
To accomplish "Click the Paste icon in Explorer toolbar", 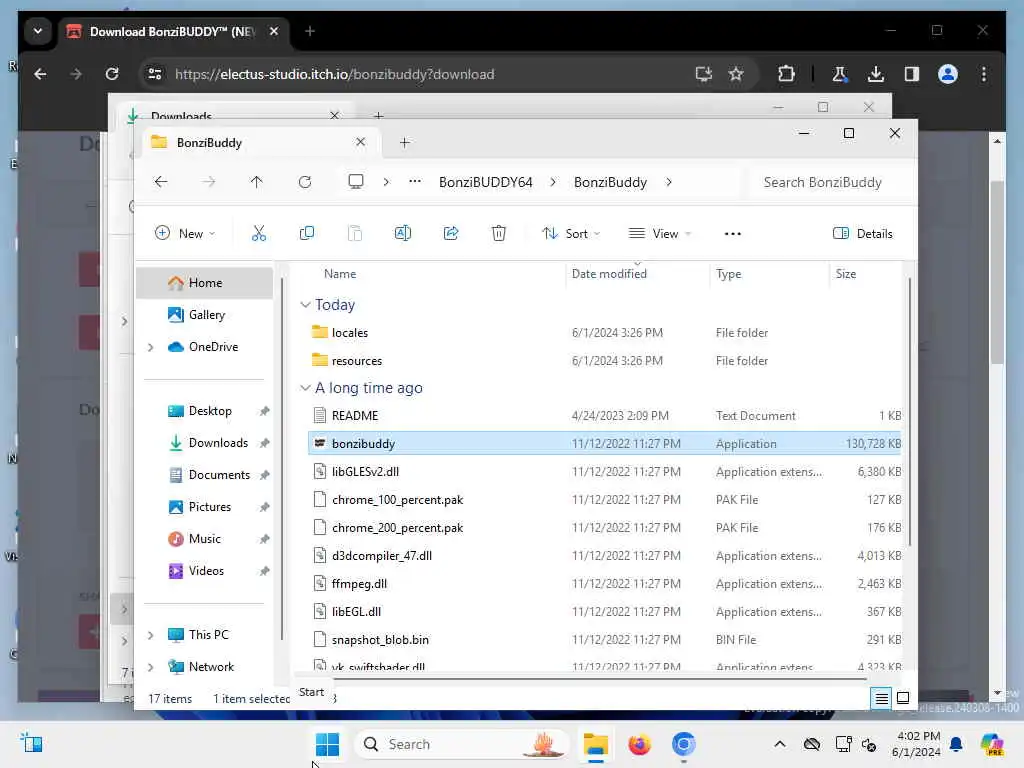I will pos(355,233).
